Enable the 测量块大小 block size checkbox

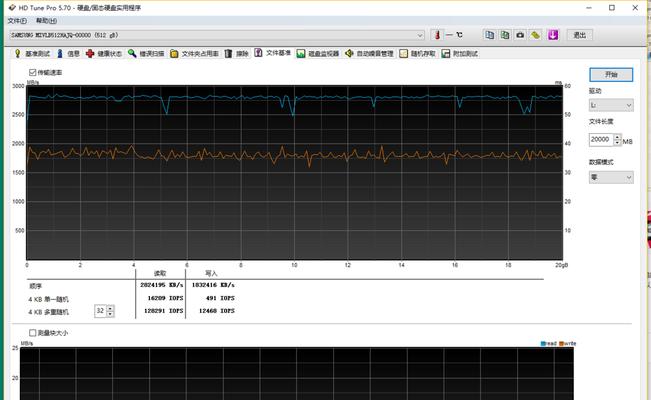pos(33,333)
